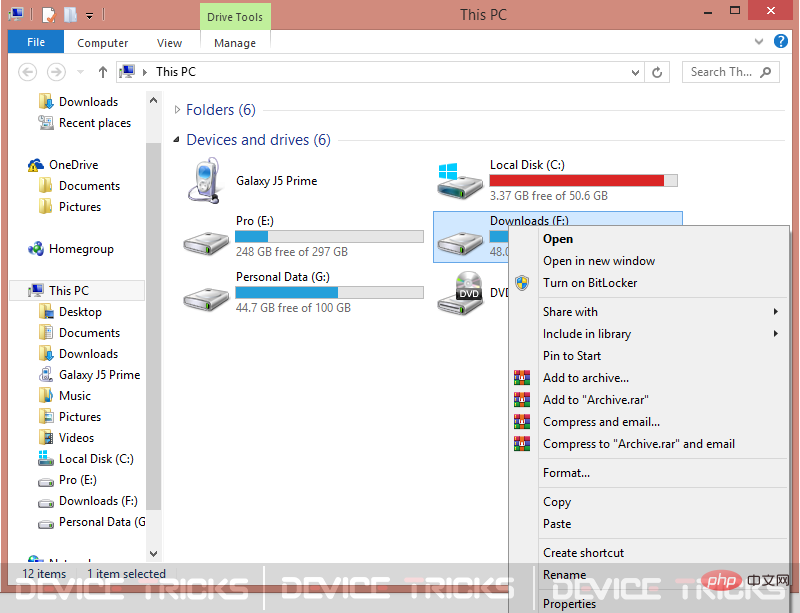Viewport: 800px width, 613px height.
Task: Switch to the Manage ribbon tab
Action: 235,43
